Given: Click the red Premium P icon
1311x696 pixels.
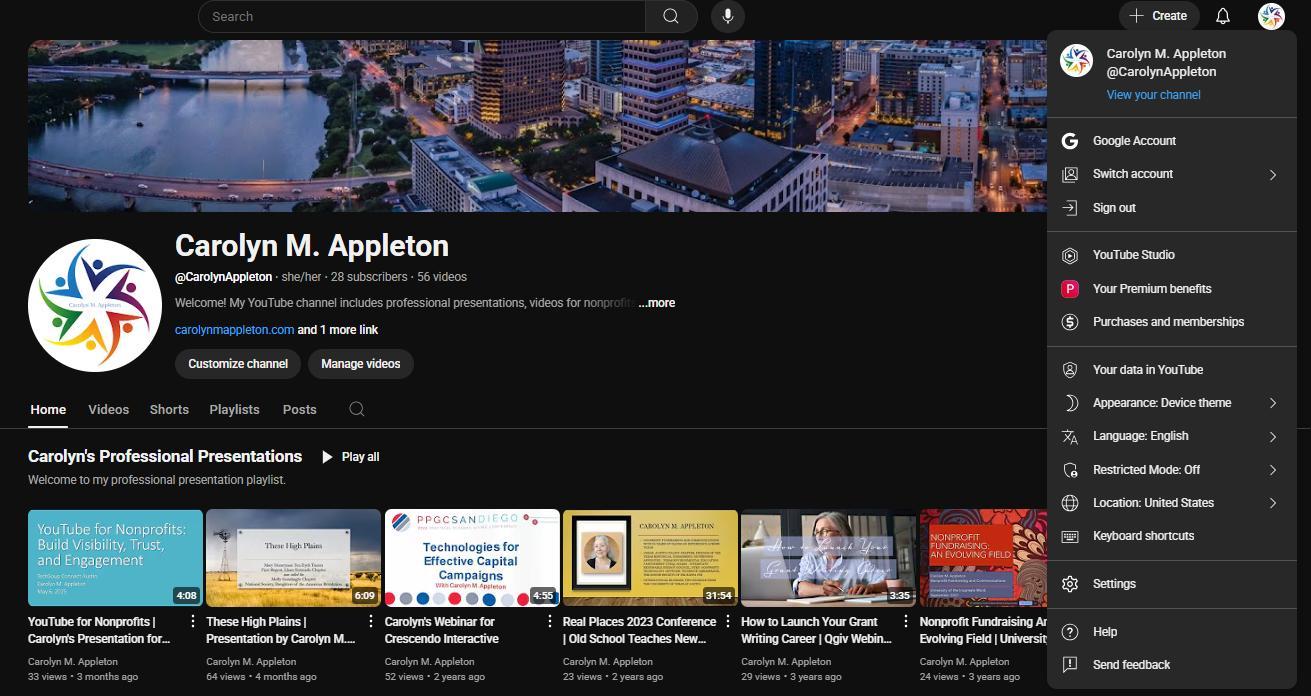Looking at the screenshot, I should 1070,289.
